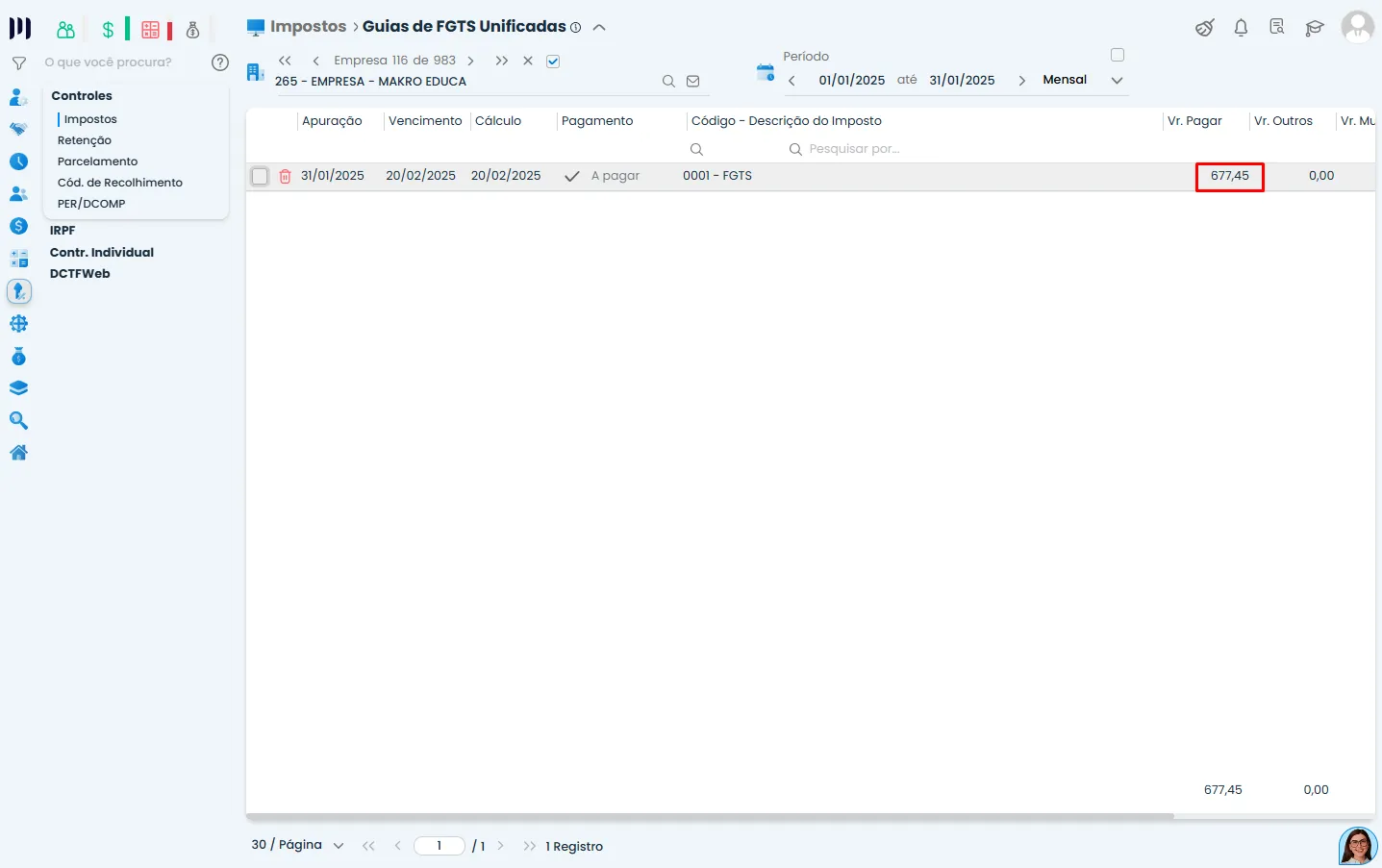The width and height of the screenshot is (1382, 868).
Task: Enable the checkbox above the Mensal selector
Action: [1117, 55]
